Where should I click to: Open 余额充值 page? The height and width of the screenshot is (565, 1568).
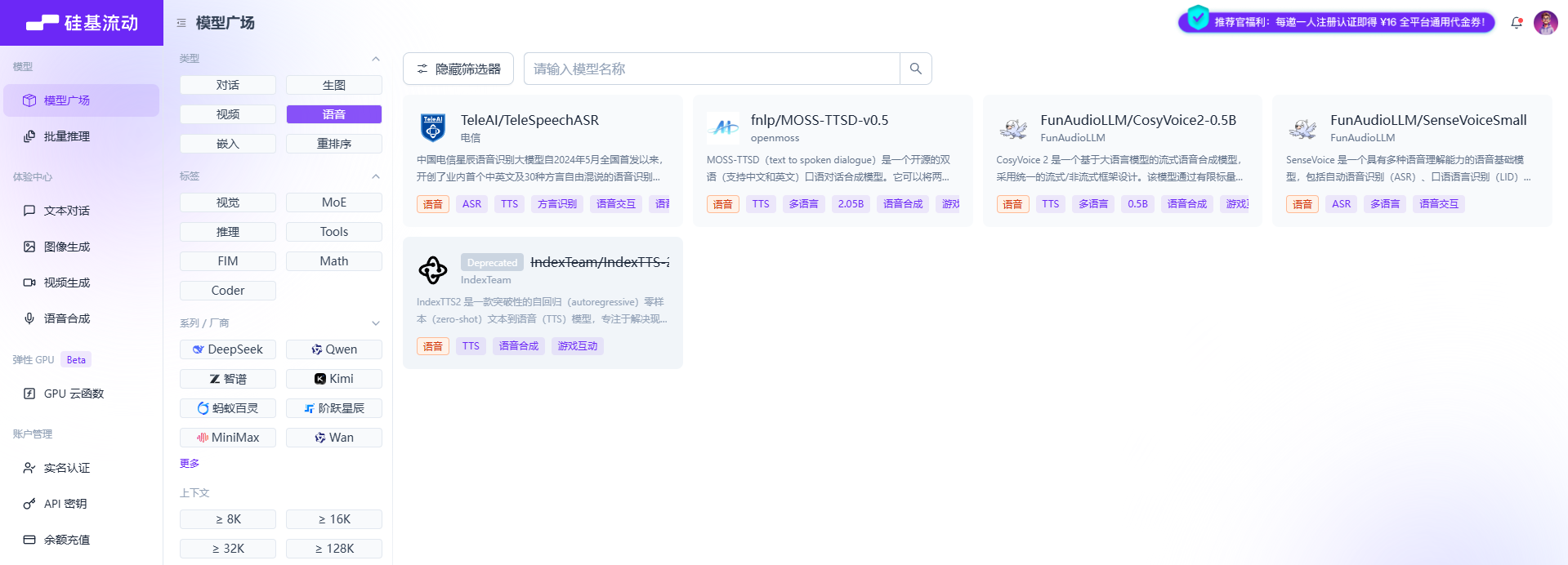[x=81, y=540]
